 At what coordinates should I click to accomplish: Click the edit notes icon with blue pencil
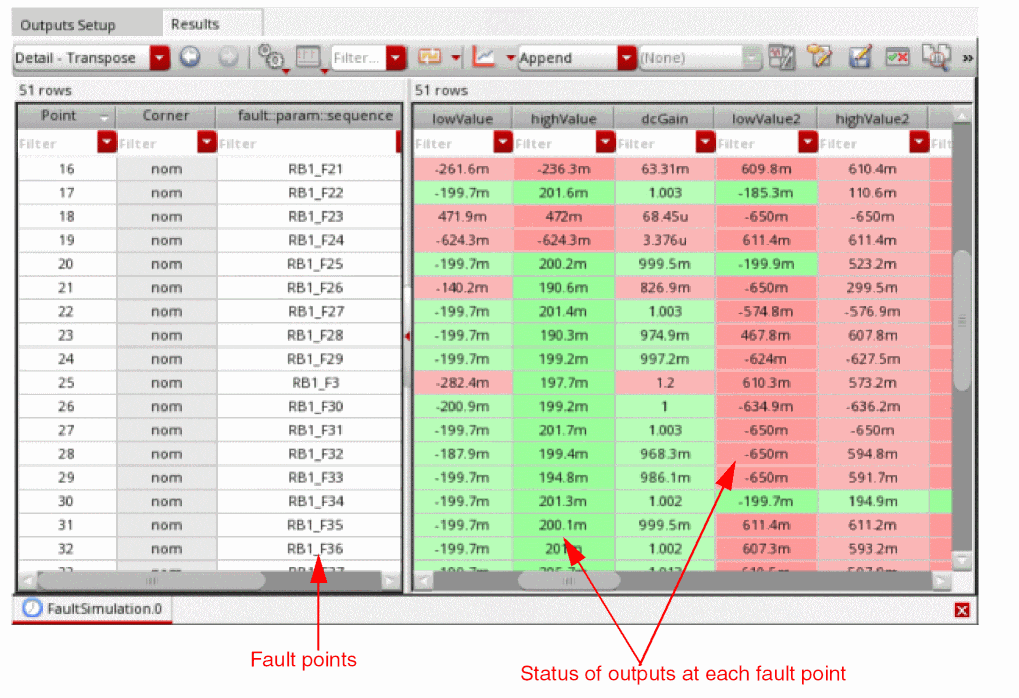[859, 57]
